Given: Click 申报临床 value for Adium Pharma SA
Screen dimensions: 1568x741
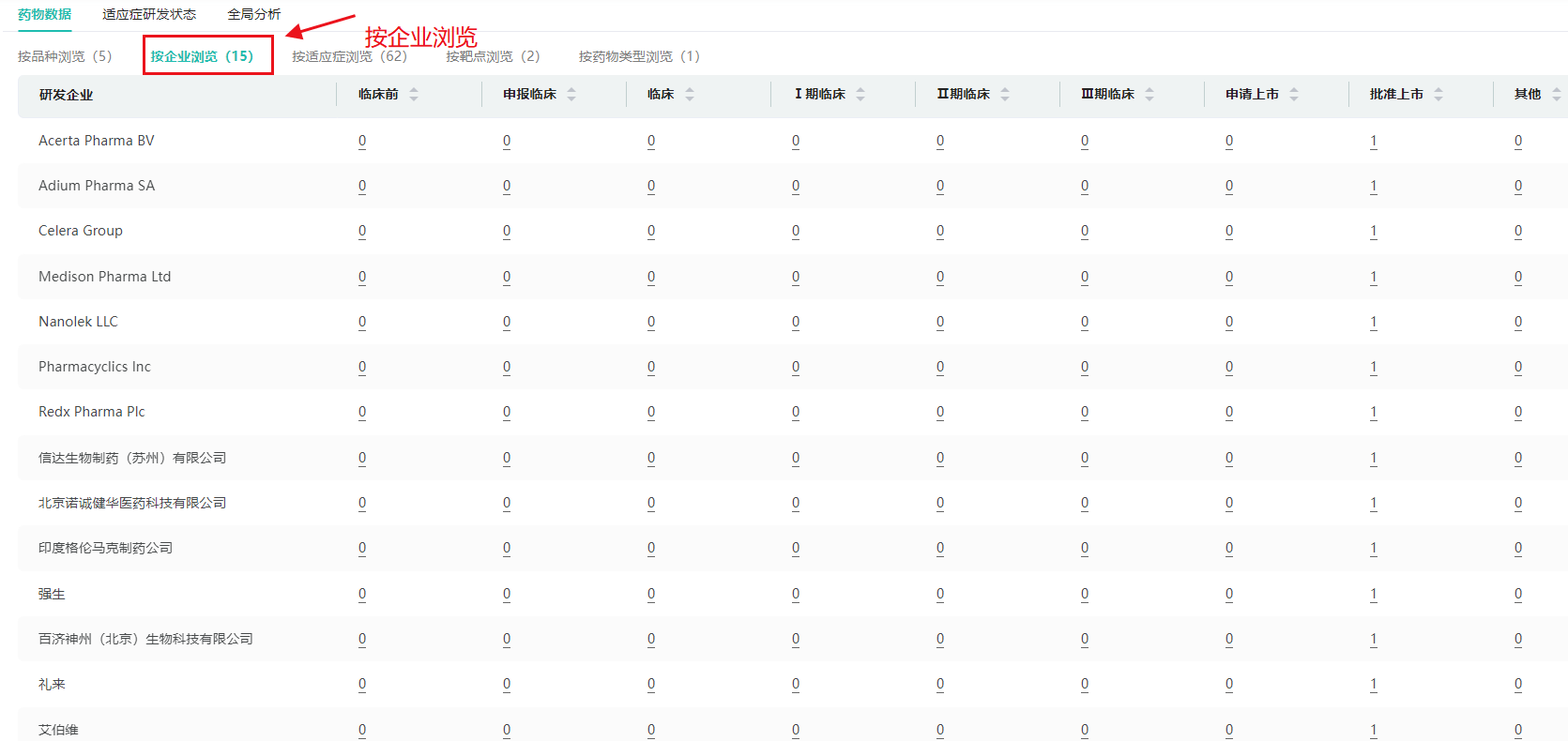Looking at the screenshot, I should coord(507,187).
